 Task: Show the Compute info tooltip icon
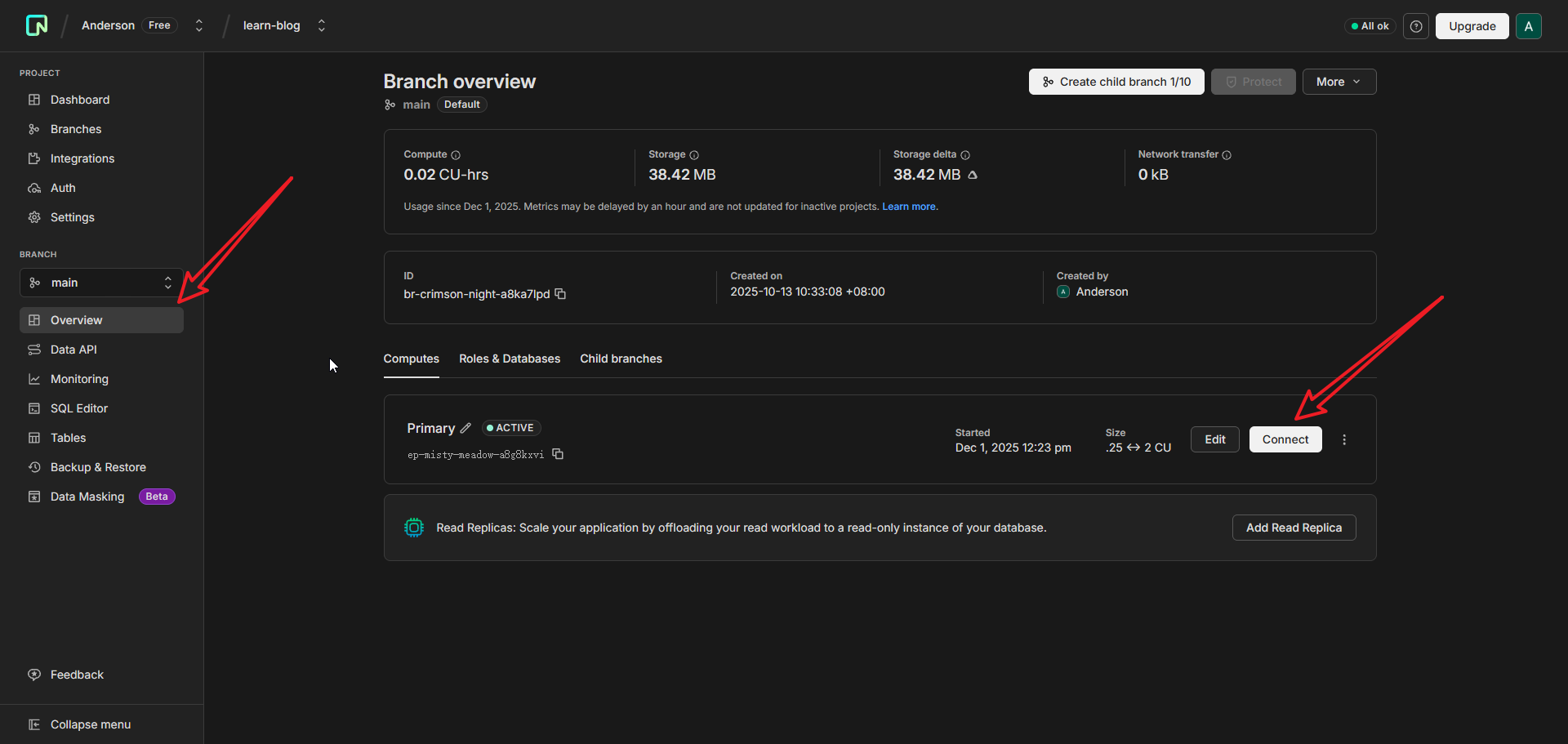tap(456, 155)
